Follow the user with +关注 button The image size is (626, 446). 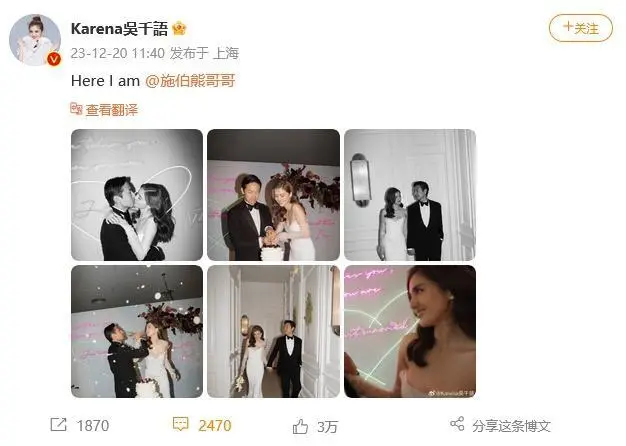(580, 28)
